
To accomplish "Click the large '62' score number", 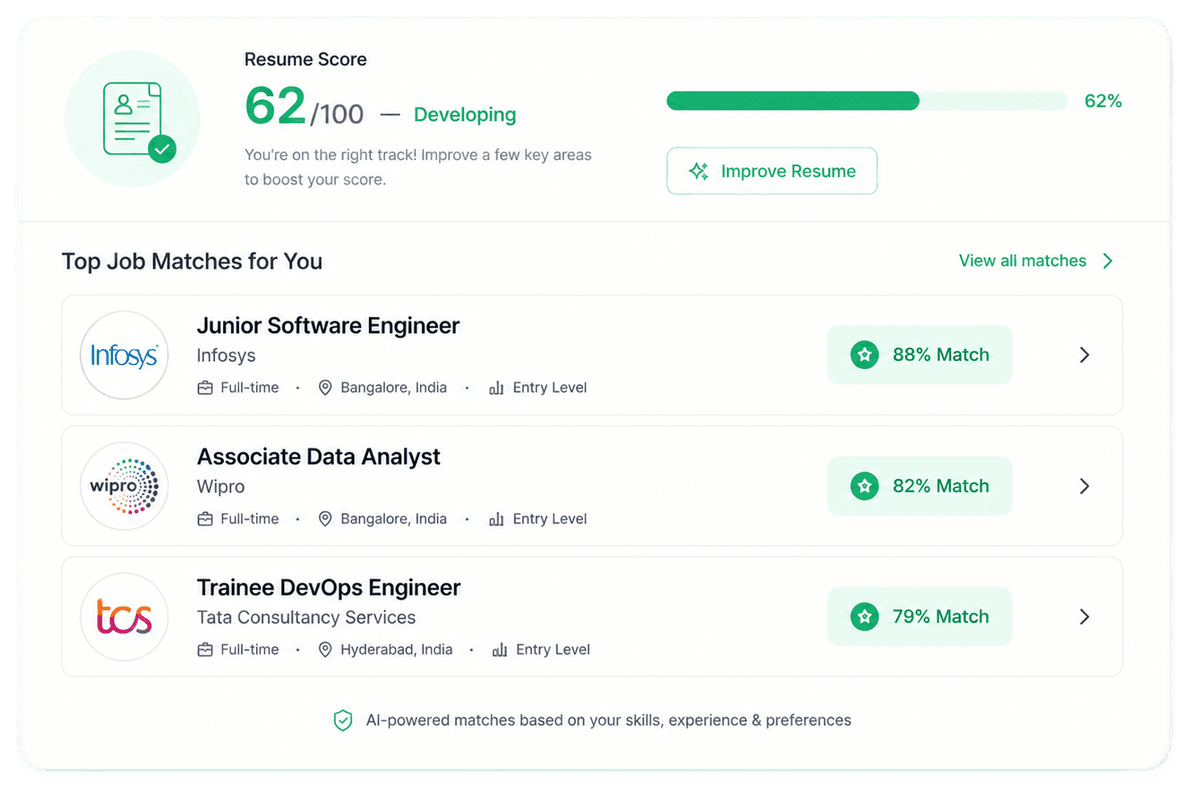I will (x=275, y=105).
